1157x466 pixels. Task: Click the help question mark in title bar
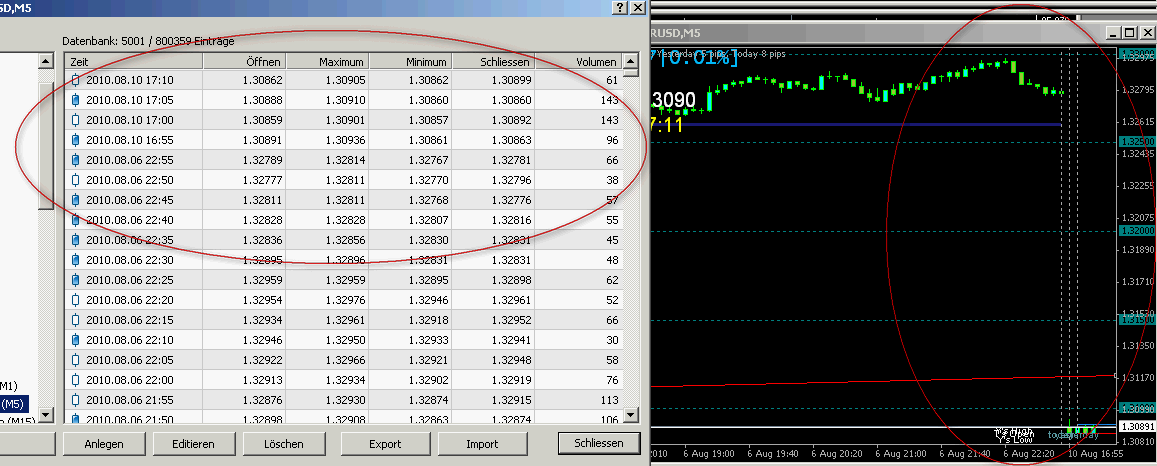click(x=619, y=7)
